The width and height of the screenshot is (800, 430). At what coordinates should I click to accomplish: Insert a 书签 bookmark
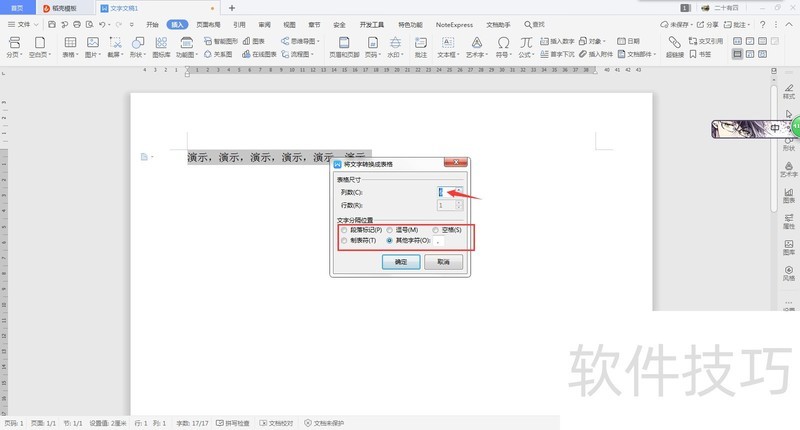click(x=700, y=54)
